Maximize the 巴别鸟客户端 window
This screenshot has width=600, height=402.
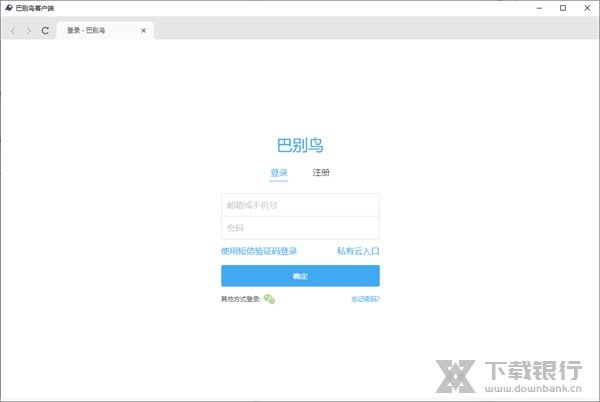point(563,8)
